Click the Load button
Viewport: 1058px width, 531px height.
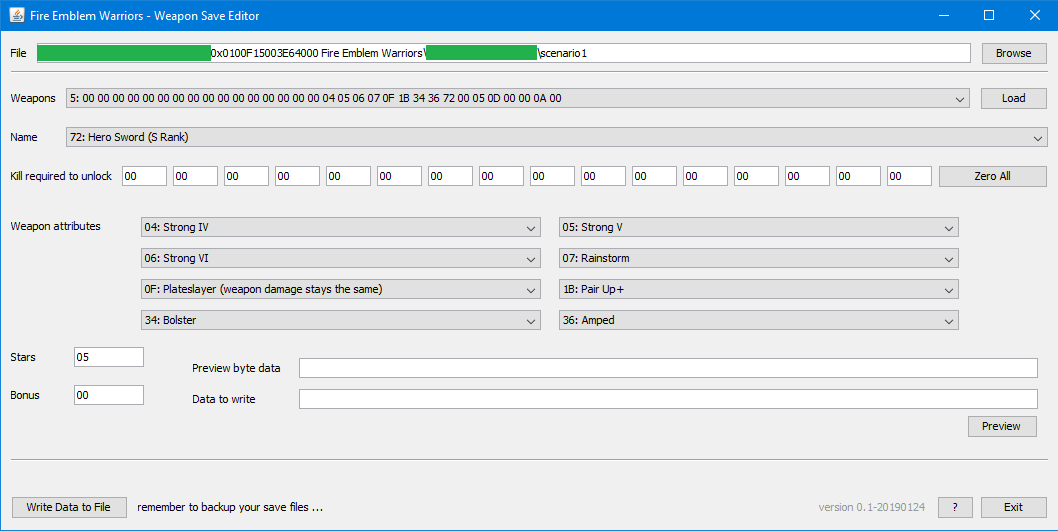1013,99
